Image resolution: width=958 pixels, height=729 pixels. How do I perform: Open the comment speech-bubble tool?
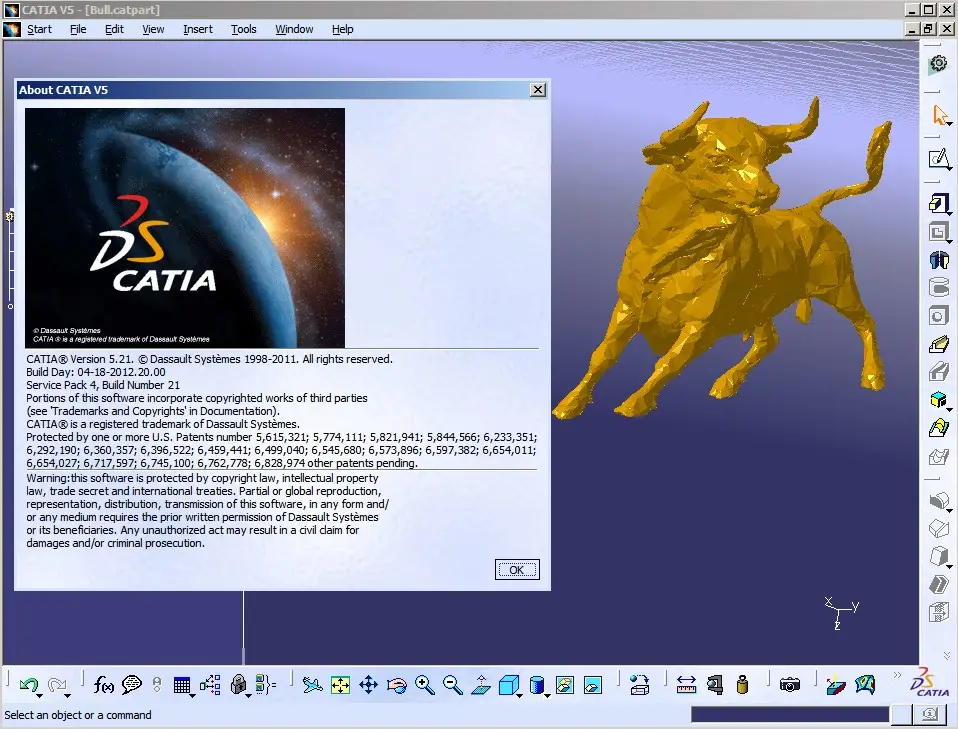point(131,685)
